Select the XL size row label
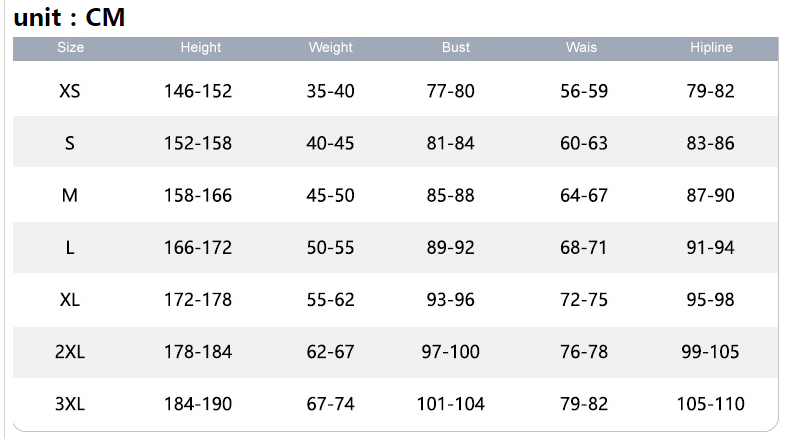794x439 pixels. 70,299
